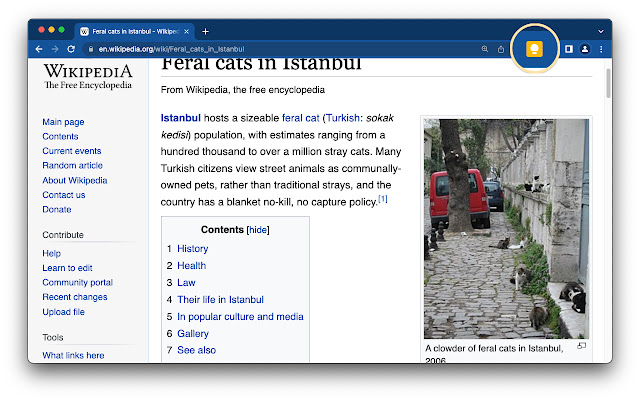
Task: Jump to the History section in Contents
Action: (192, 248)
